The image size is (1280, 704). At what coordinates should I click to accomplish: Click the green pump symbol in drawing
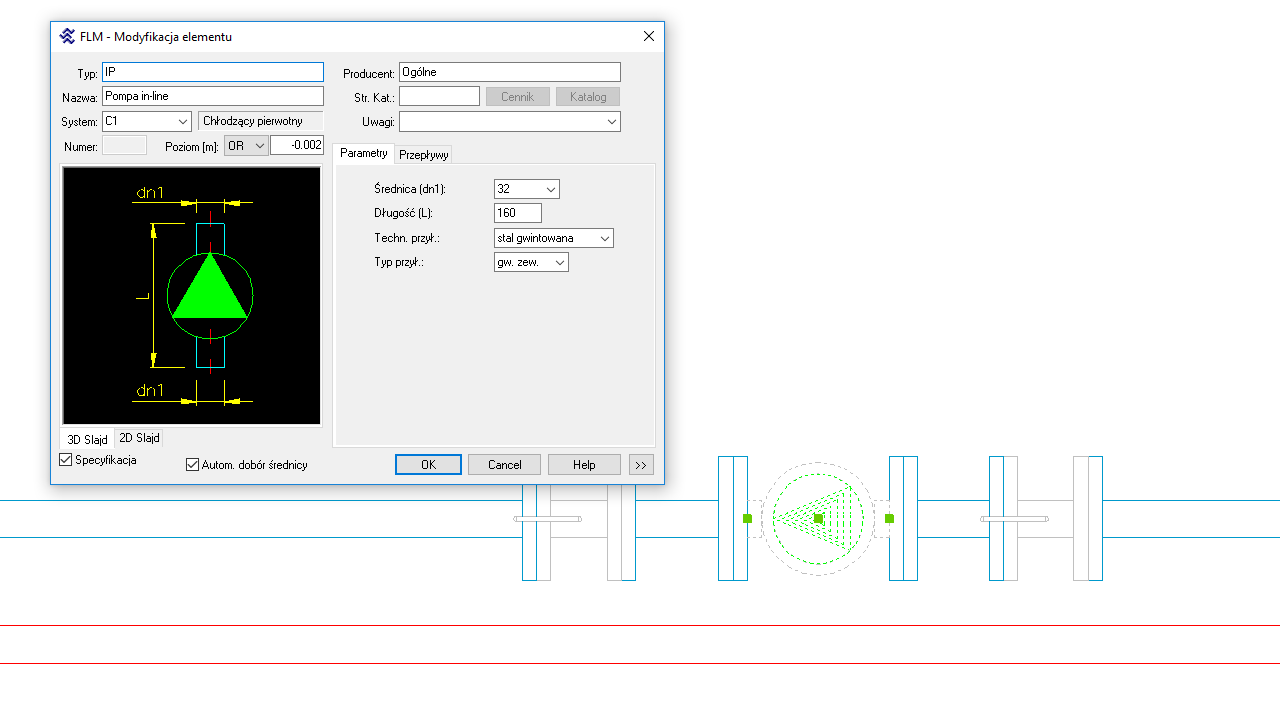pyautogui.click(x=818, y=518)
